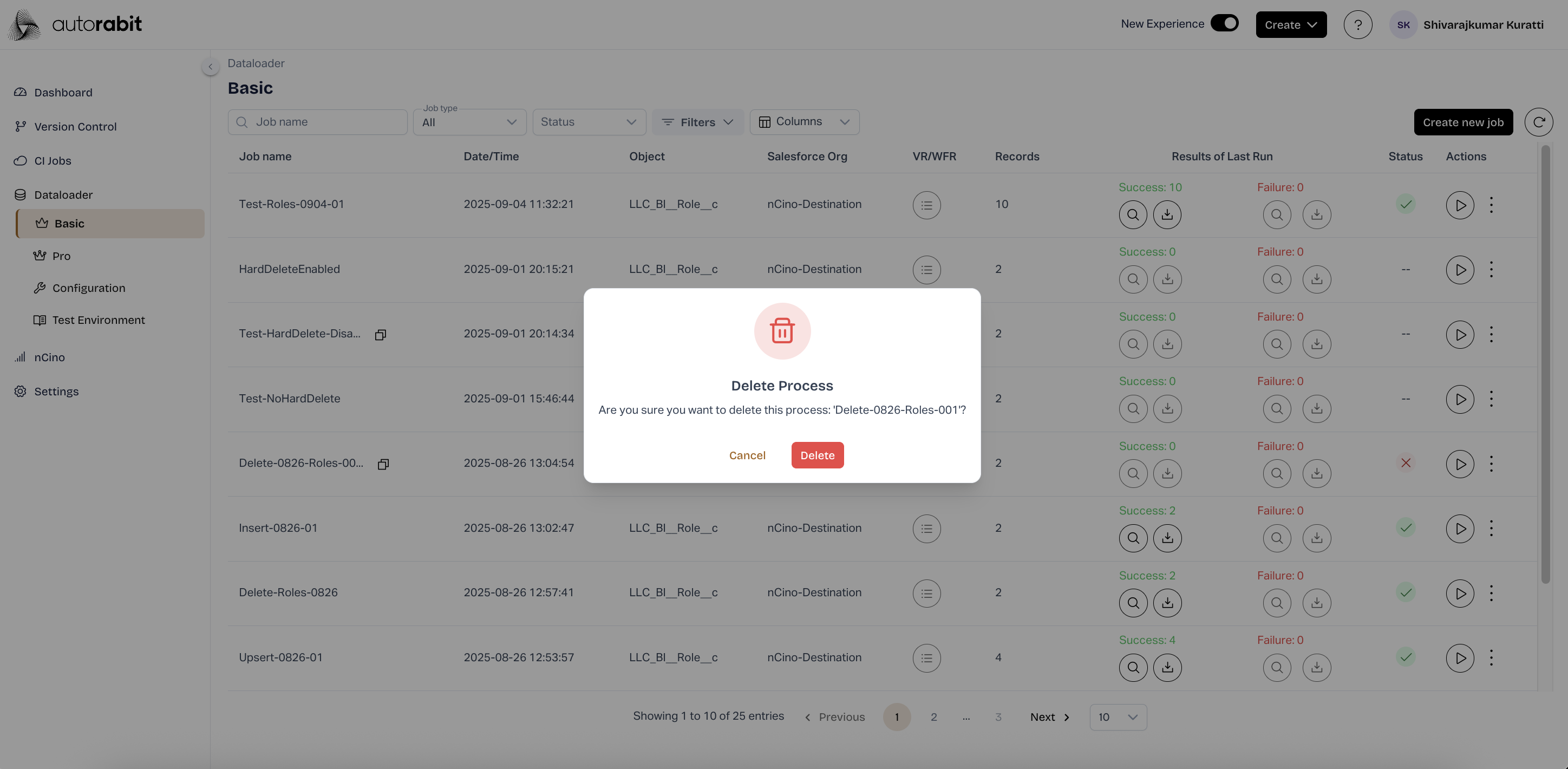Expand the Columns selector dropdown

[x=803, y=122]
